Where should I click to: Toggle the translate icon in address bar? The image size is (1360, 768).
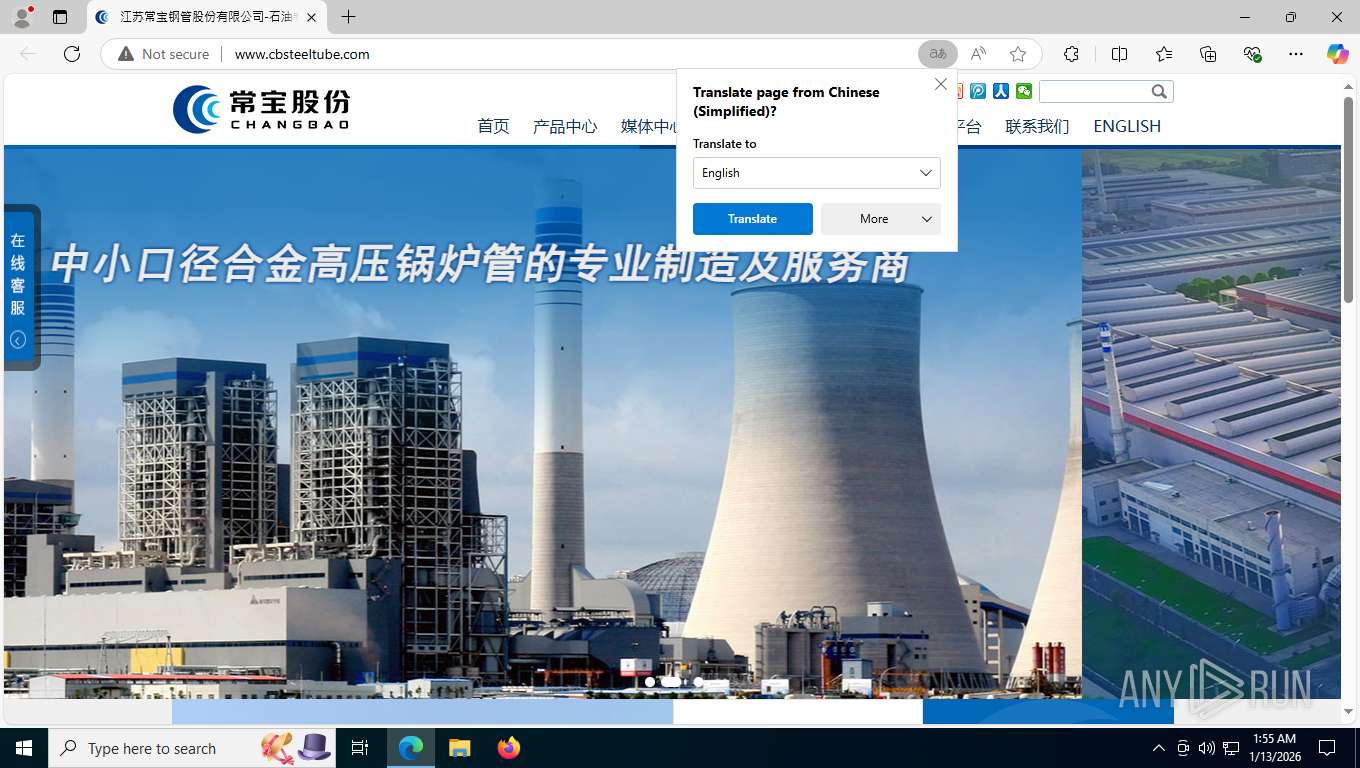(938, 54)
